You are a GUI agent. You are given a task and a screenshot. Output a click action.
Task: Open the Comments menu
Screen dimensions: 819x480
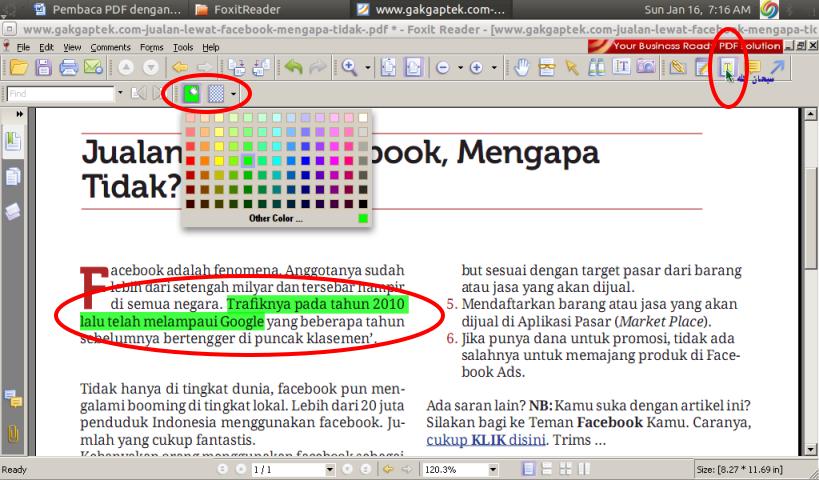click(110, 47)
